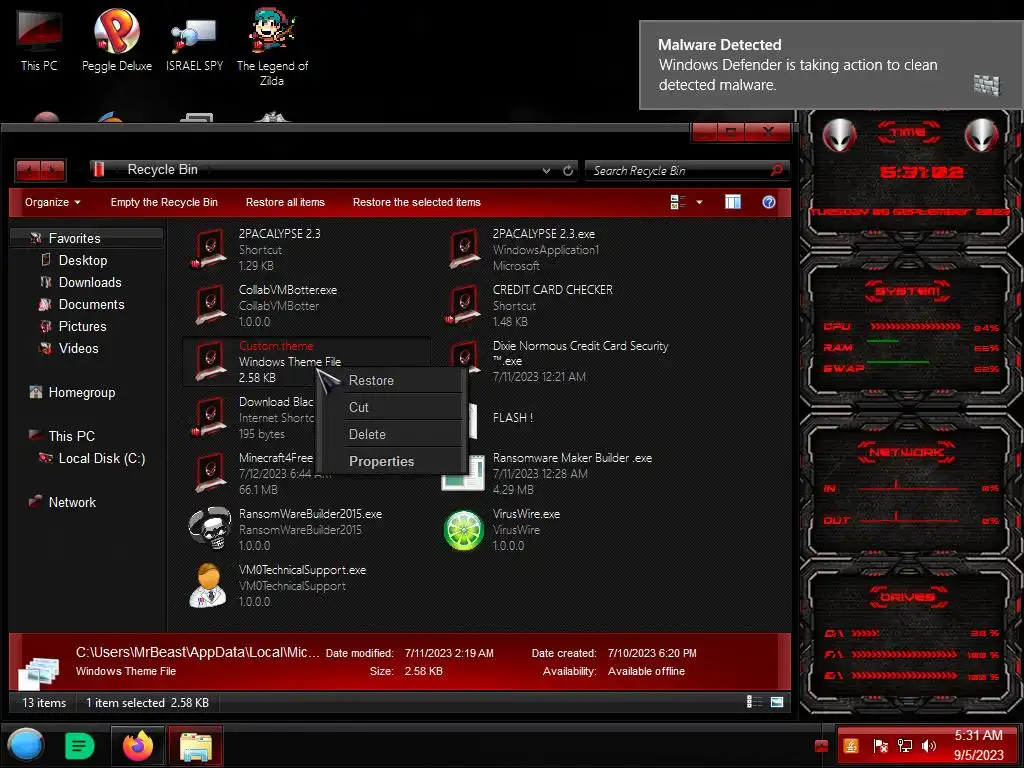Go back with navigation arrow
The height and width of the screenshot is (768, 1024).
pos(29,170)
